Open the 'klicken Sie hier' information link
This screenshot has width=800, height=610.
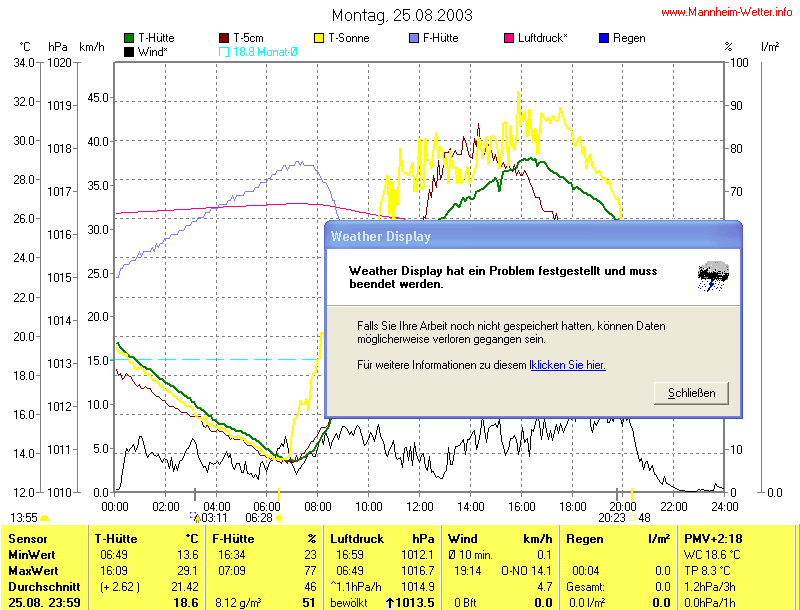[x=568, y=365]
